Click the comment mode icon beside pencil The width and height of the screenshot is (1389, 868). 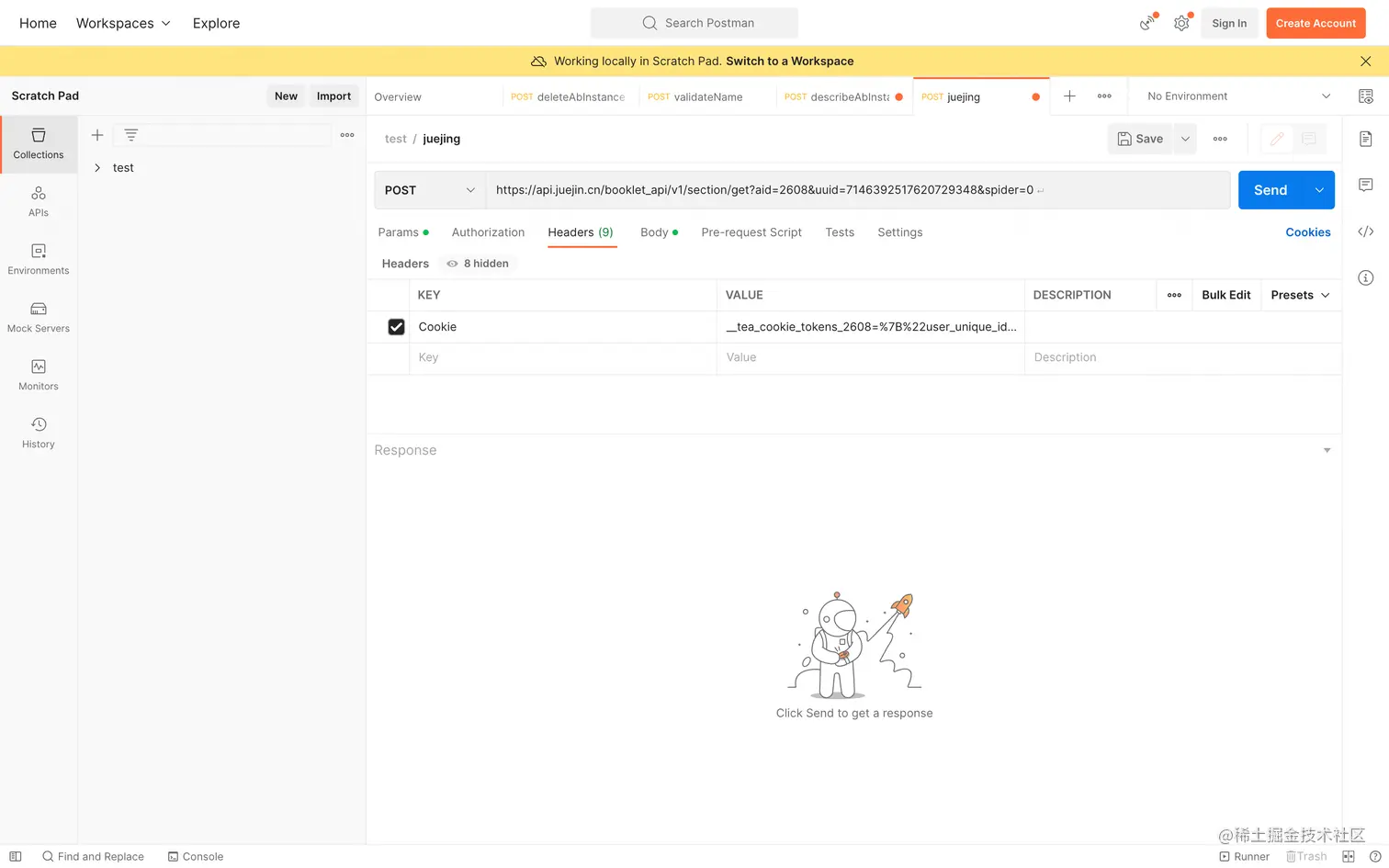tap(1309, 139)
